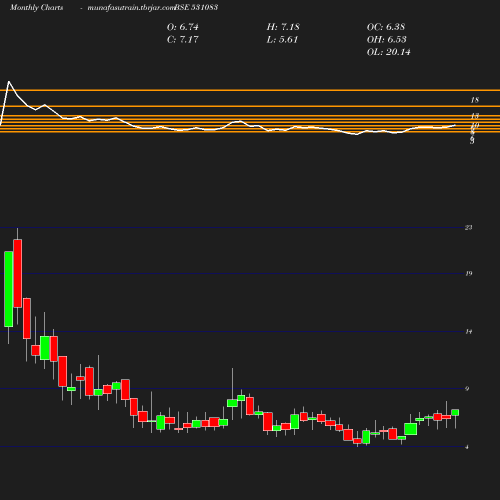Click the OH: 6.53 value

click(387, 39)
